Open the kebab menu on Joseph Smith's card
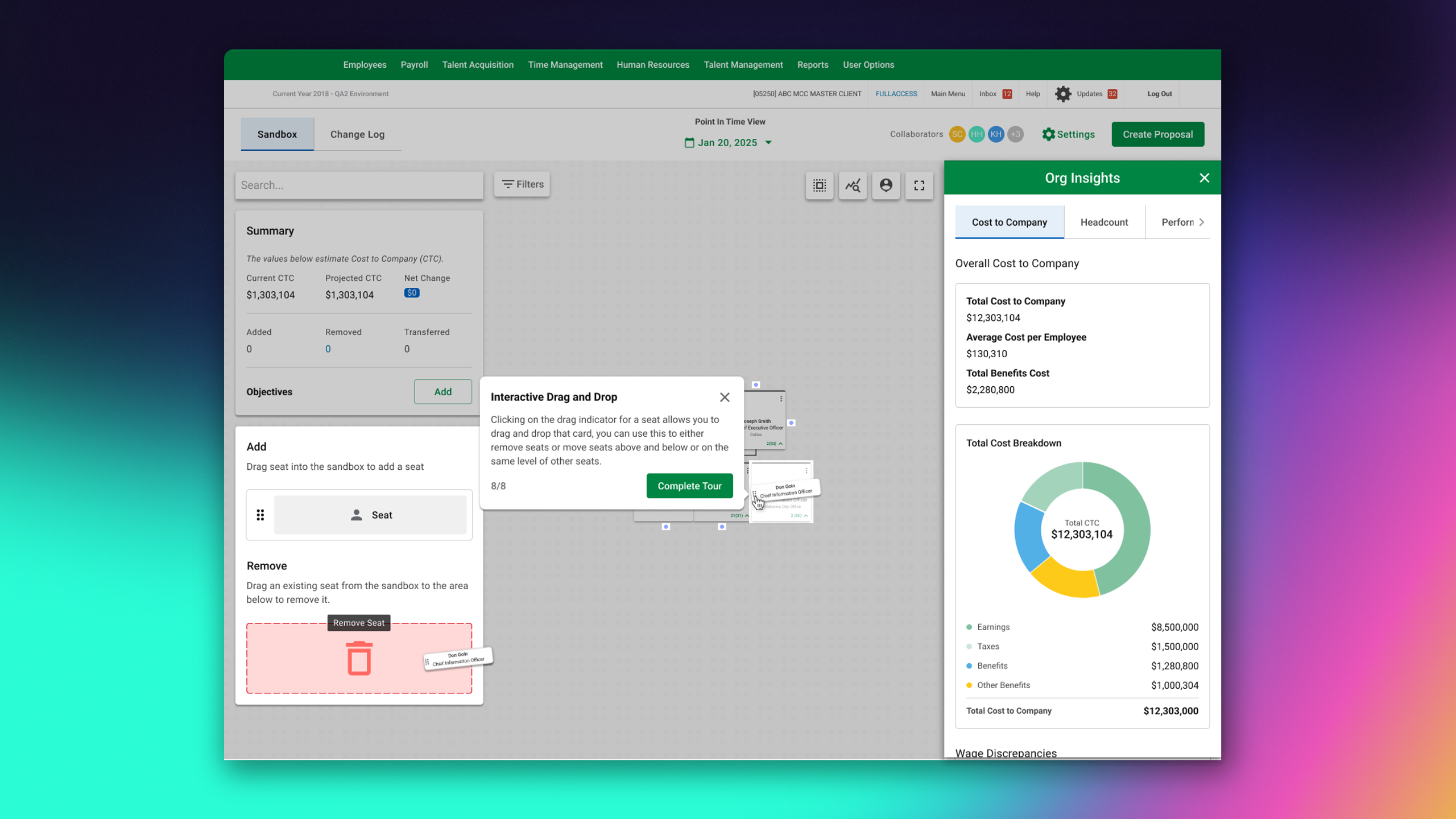Image resolution: width=1456 pixels, height=819 pixels. [x=781, y=398]
